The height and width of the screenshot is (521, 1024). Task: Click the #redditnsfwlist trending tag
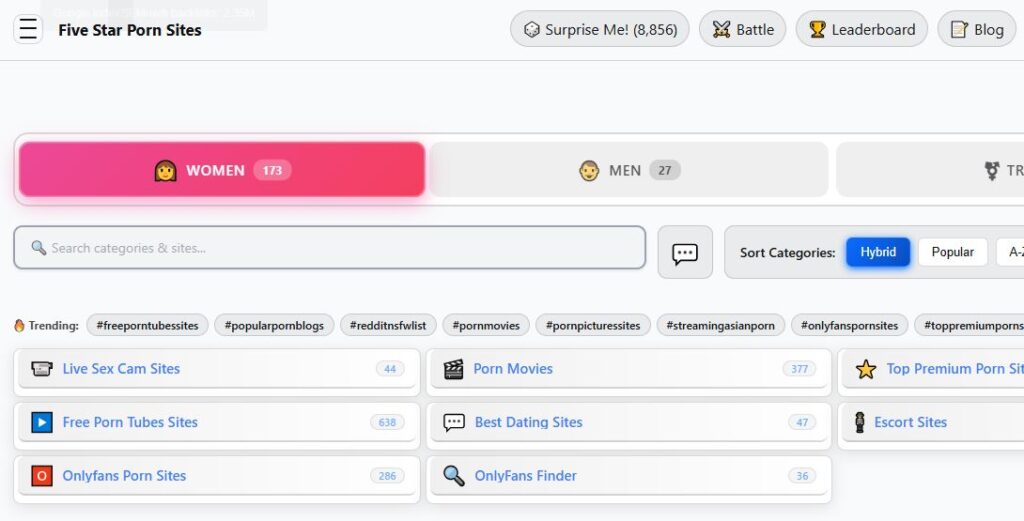click(x=388, y=325)
